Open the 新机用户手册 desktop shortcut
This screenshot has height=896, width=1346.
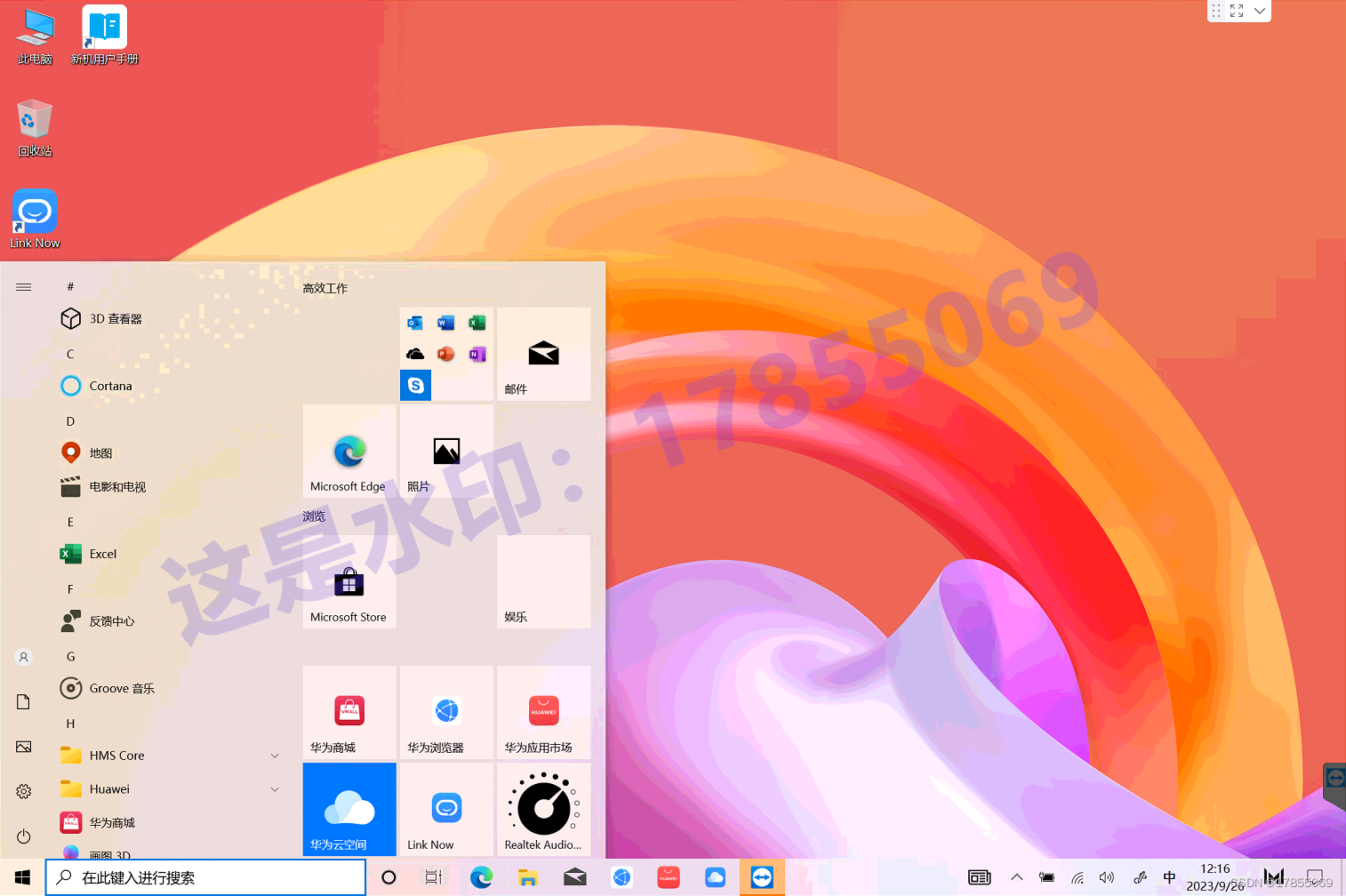point(105,36)
